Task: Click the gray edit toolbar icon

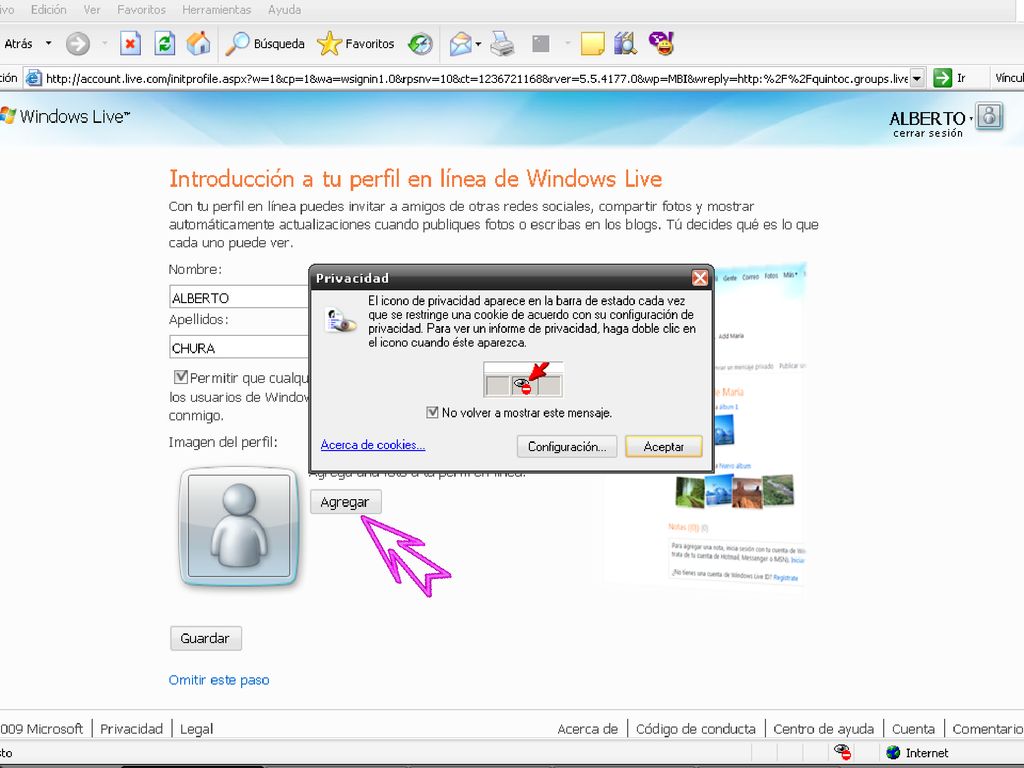Action: pos(541,44)
